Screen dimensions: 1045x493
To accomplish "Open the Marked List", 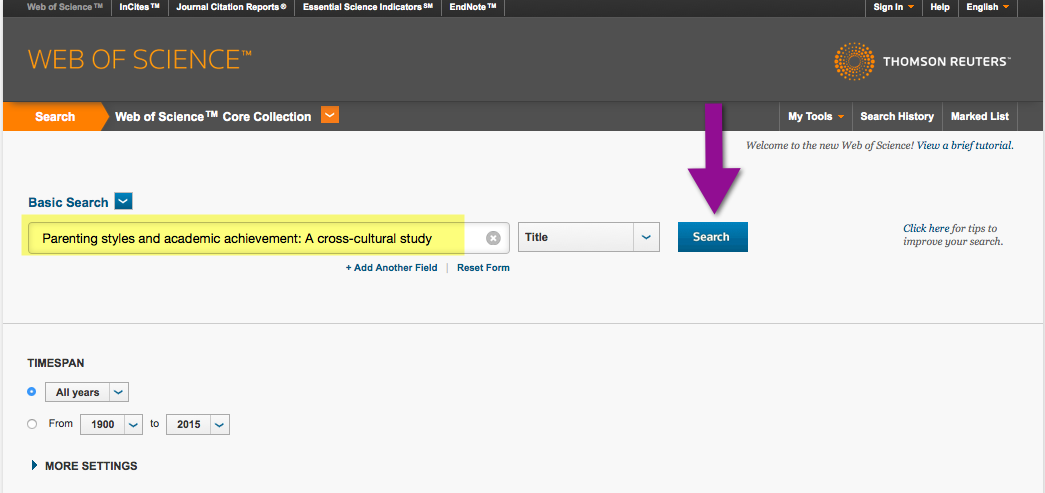I will [980, 116].
